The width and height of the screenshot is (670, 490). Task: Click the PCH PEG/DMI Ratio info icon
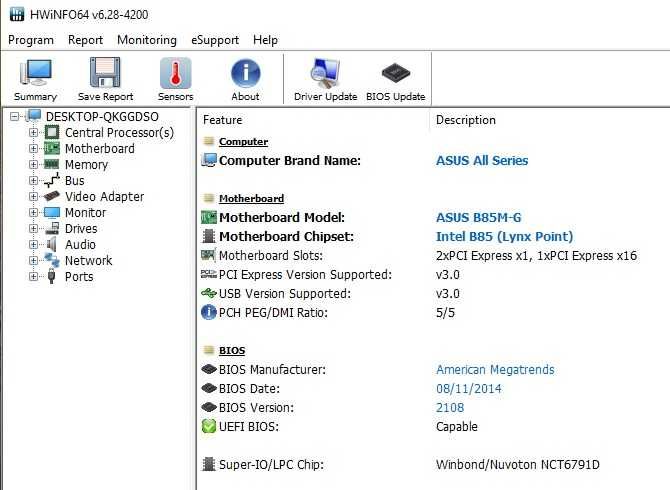point(209,312)
